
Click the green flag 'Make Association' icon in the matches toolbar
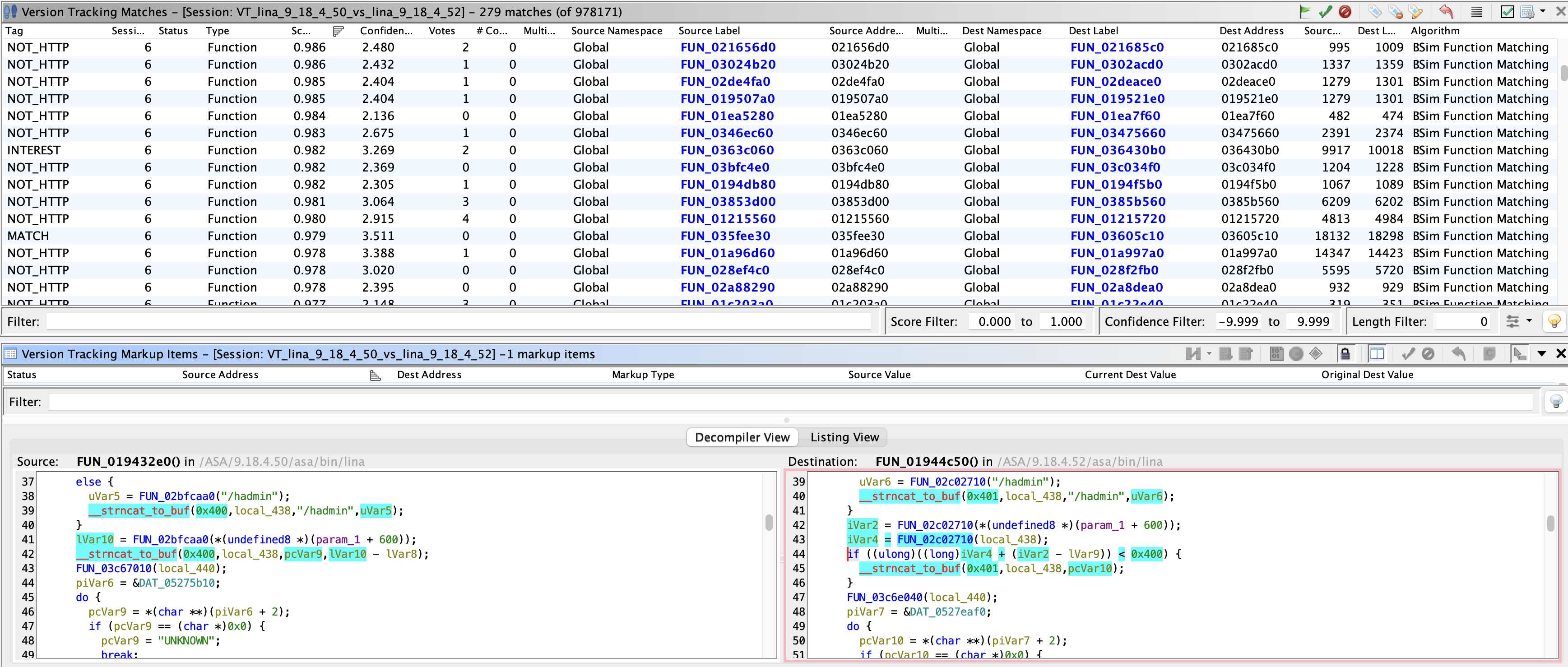[1305, 12]
